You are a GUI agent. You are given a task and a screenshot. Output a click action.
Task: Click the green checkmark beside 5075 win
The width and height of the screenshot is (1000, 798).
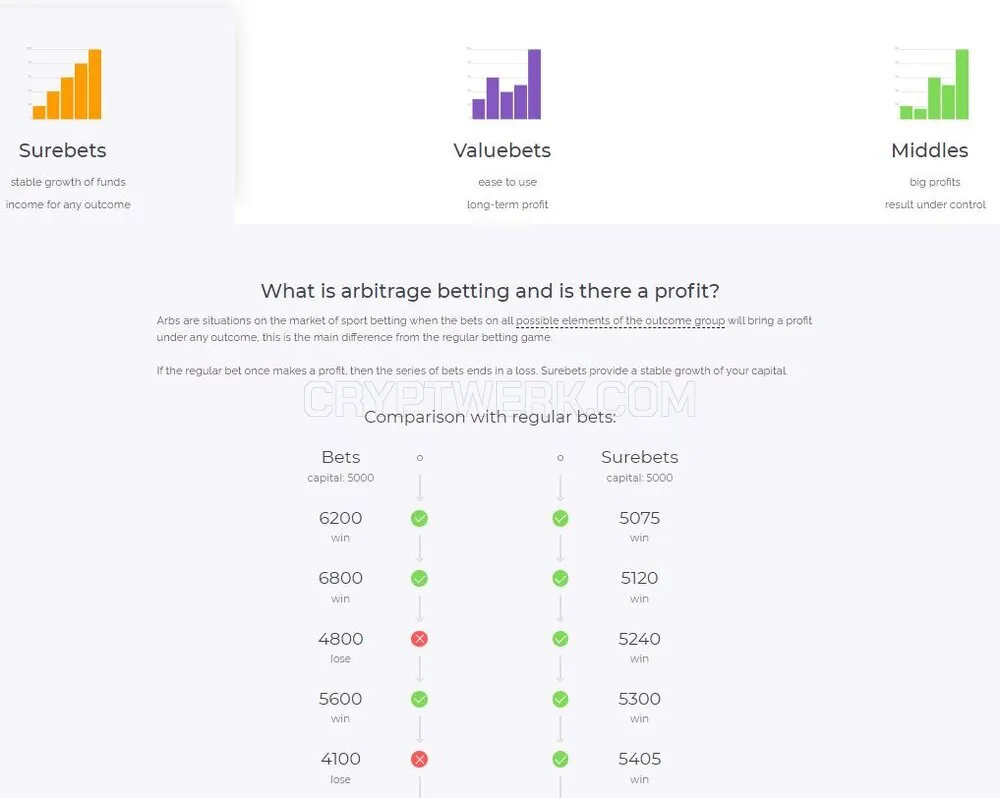click(x=560, y=519)
